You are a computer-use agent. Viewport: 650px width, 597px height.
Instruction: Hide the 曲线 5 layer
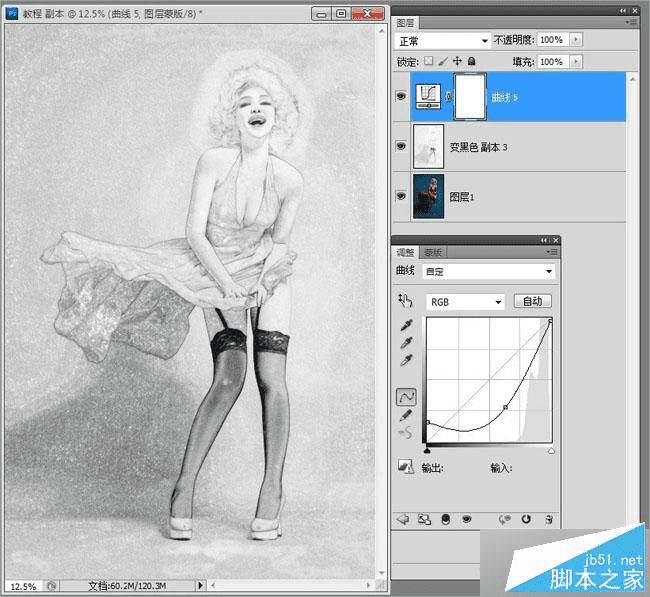tap(401, 96)
